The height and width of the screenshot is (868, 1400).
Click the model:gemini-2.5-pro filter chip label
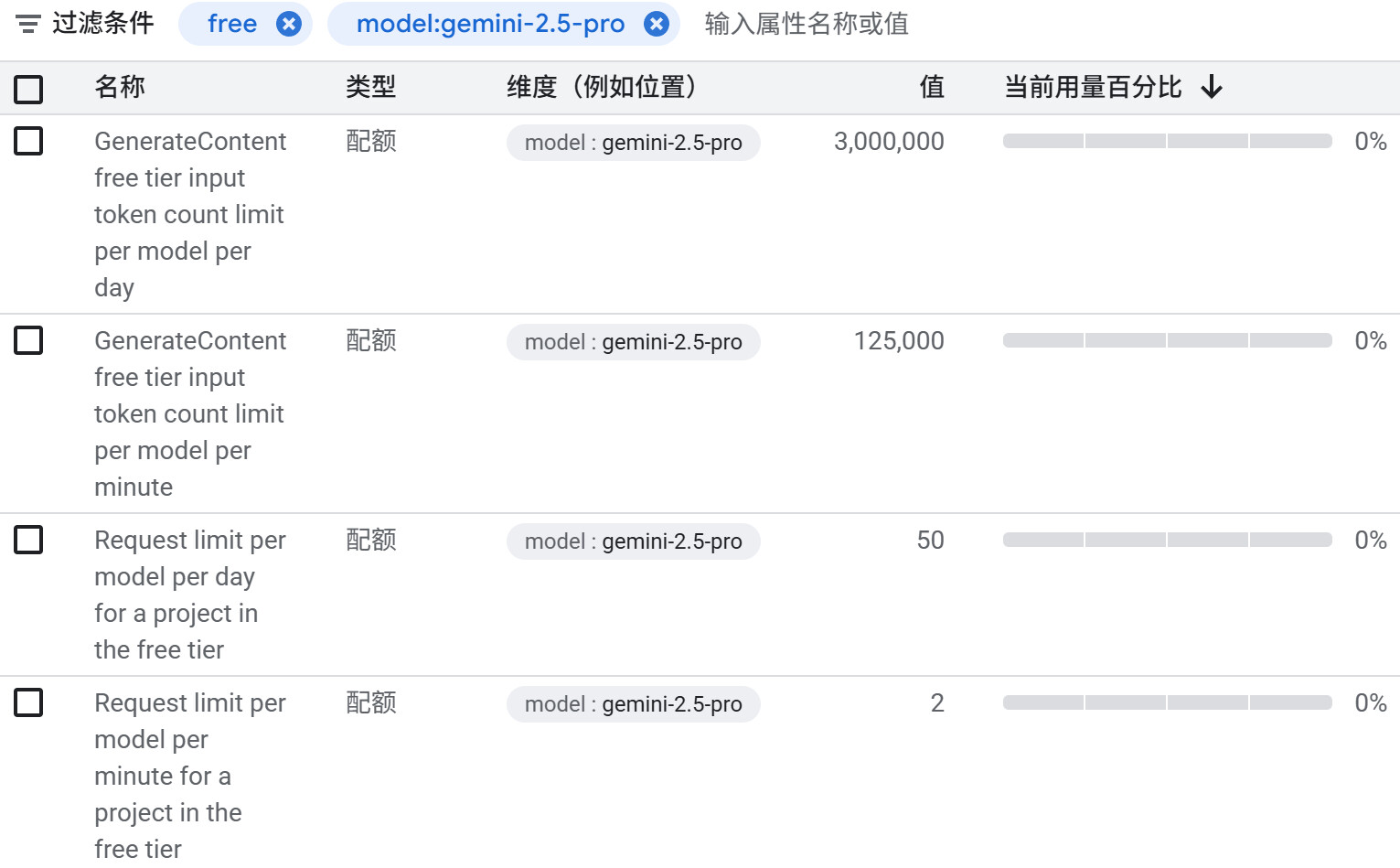[490, 24]
